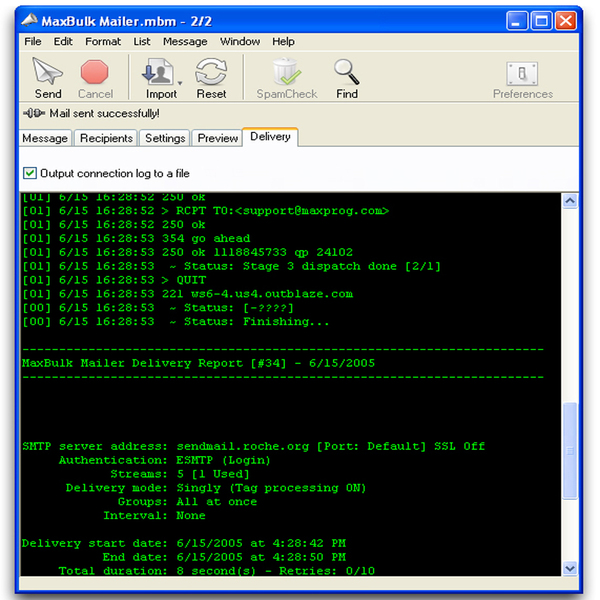Minimize the MaxBulk Mailer window
This screenshot has width=600, height=600.
pos(517,21)
